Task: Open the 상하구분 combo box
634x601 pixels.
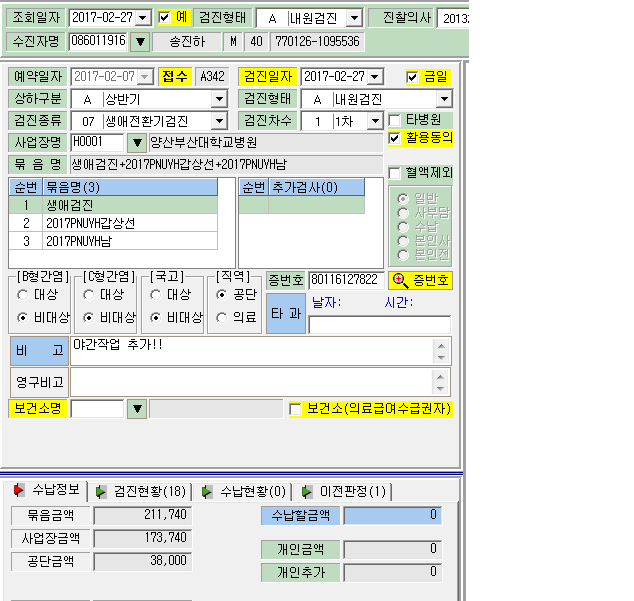Action: point(219,99)
